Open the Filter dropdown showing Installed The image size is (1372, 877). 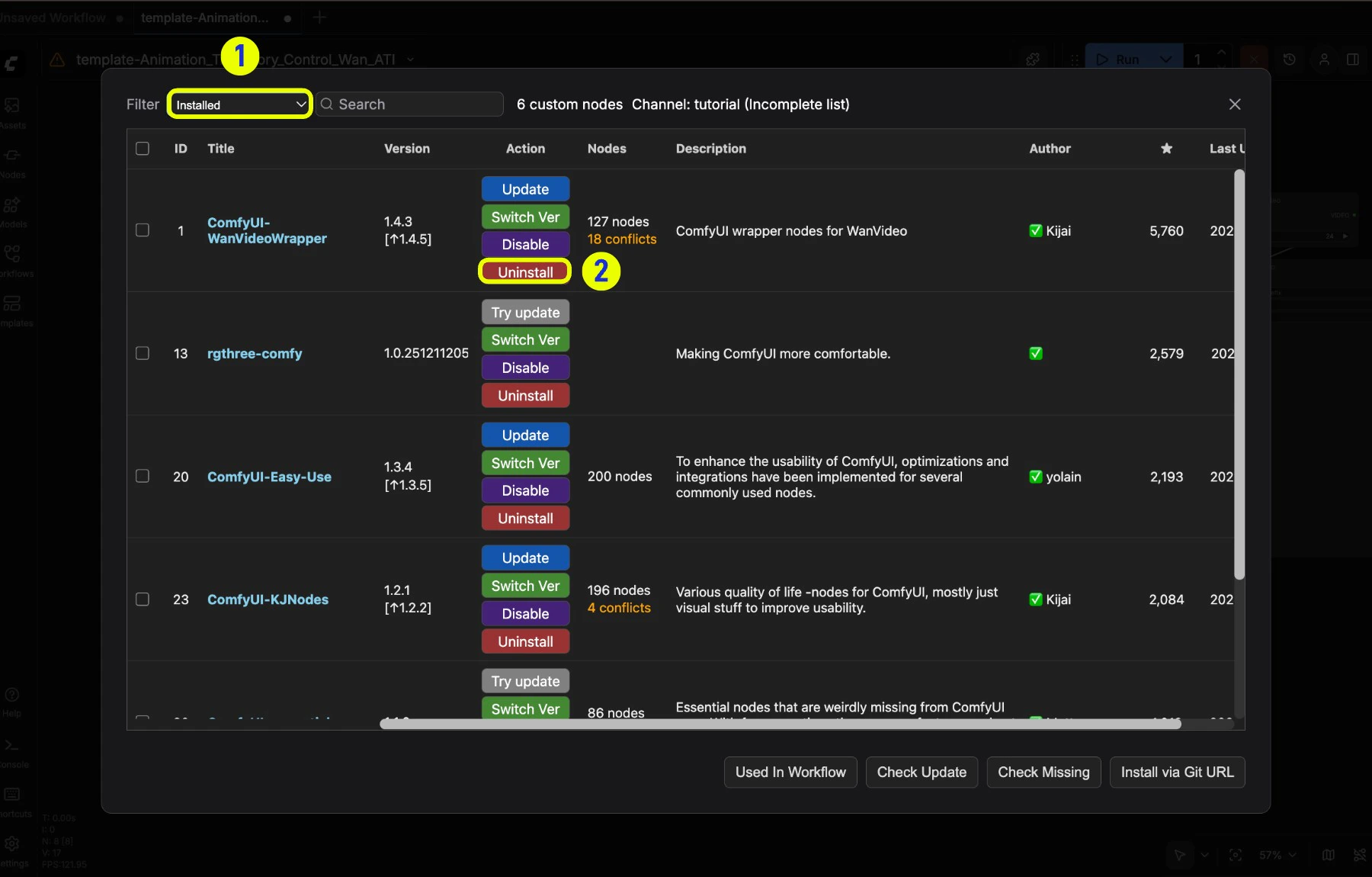pyautogui.click(x=239, y=104)
